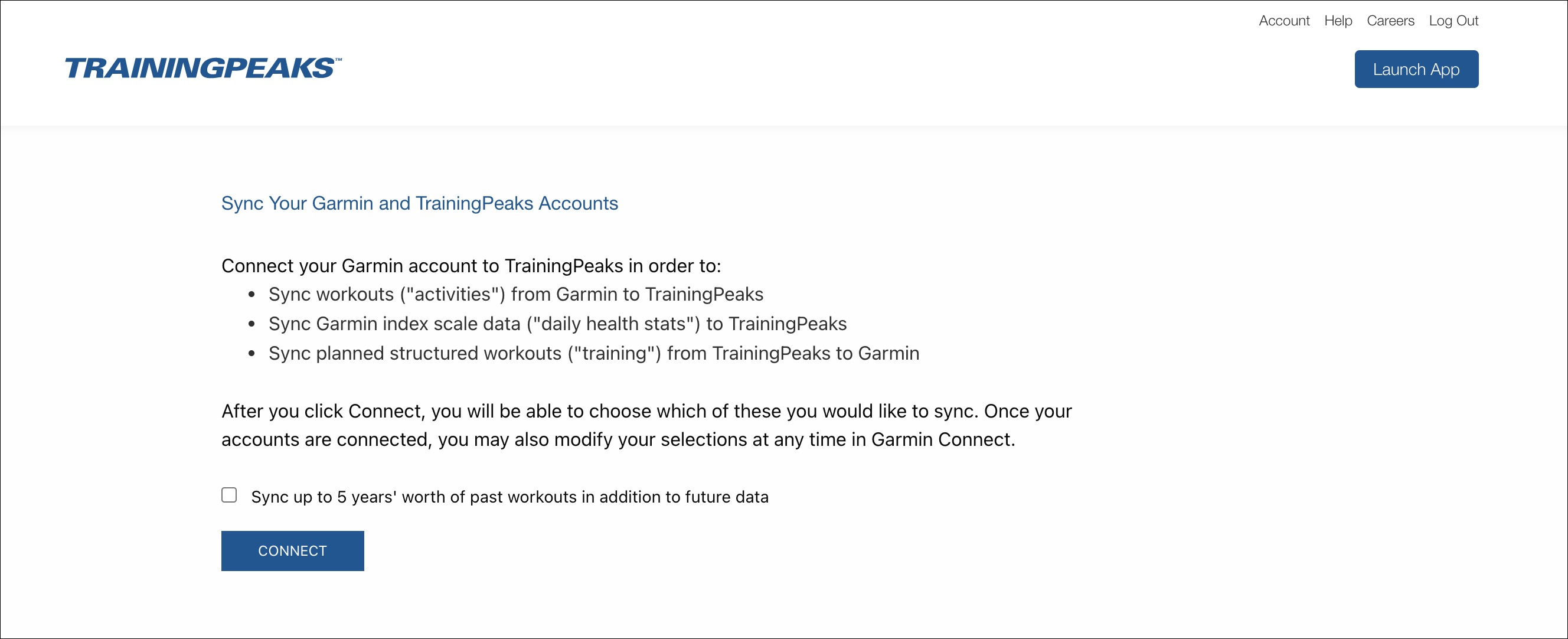Log Out of TrainingPeaks
Screen dimensions: 1568x639
(1453, 21)
